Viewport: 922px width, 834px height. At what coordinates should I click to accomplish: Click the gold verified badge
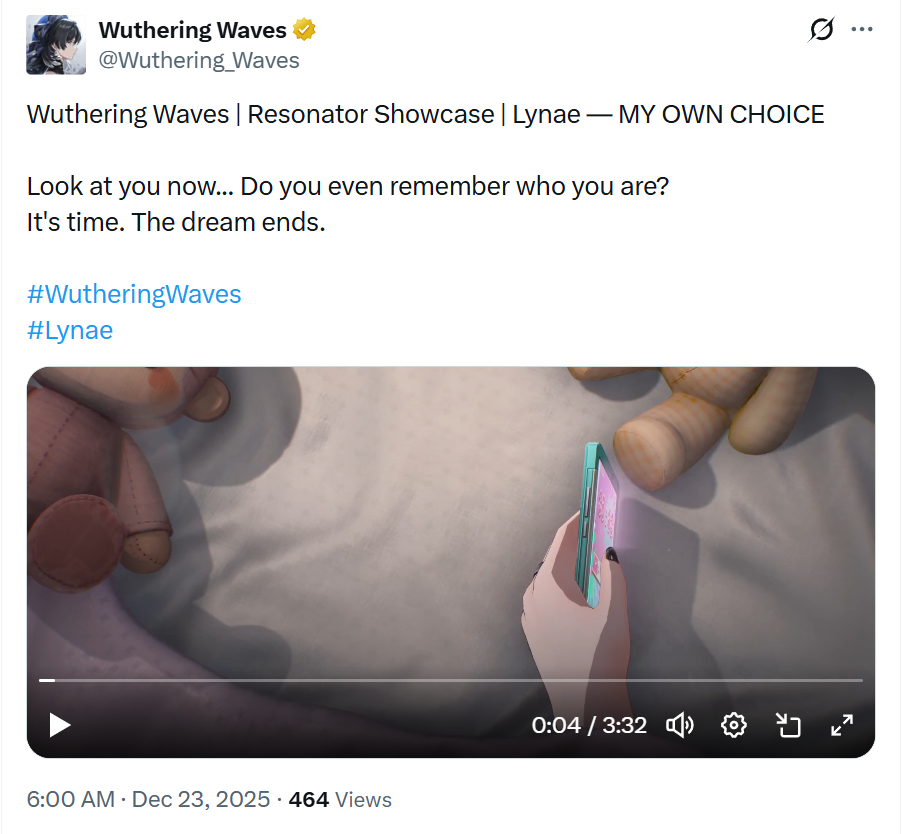(x=305, y=31)
